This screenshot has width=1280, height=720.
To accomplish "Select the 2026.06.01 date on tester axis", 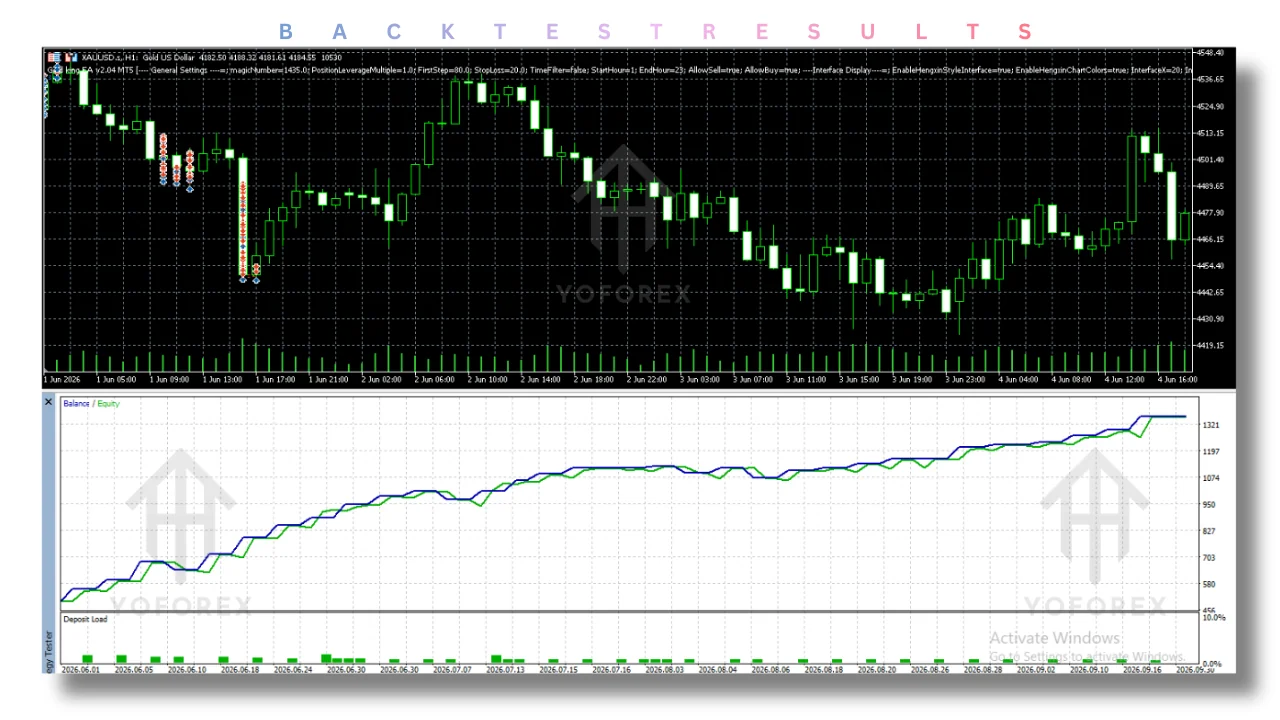I will coord(80,669).
